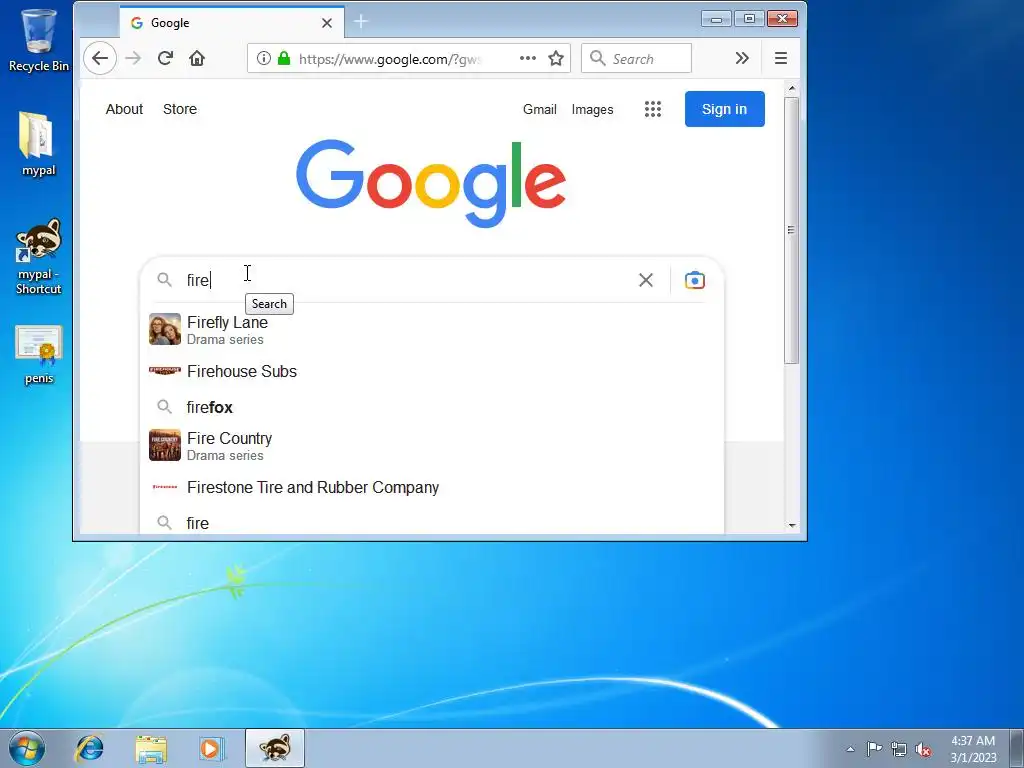Select the mypal - Shortcut desktop icon
This screenshot has width=1024, height=768.
[38, 256]
